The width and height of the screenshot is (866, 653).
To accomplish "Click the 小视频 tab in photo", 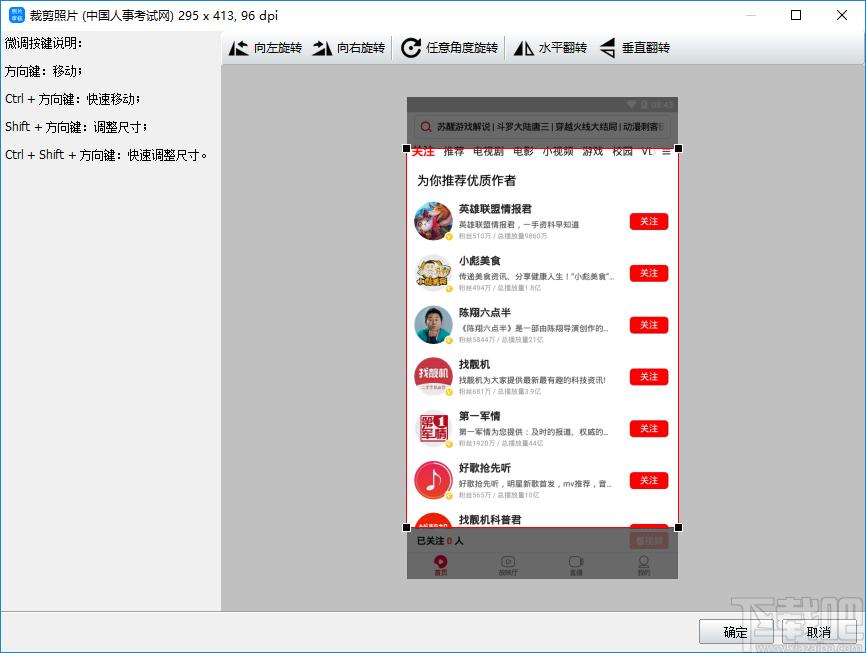I will tap(558, 151).
